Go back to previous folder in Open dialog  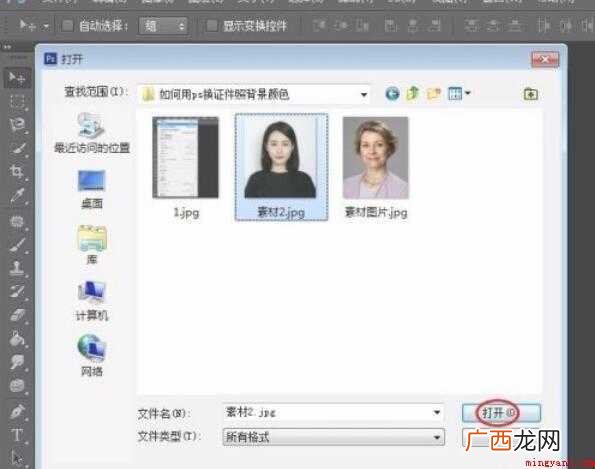[392, 93]
